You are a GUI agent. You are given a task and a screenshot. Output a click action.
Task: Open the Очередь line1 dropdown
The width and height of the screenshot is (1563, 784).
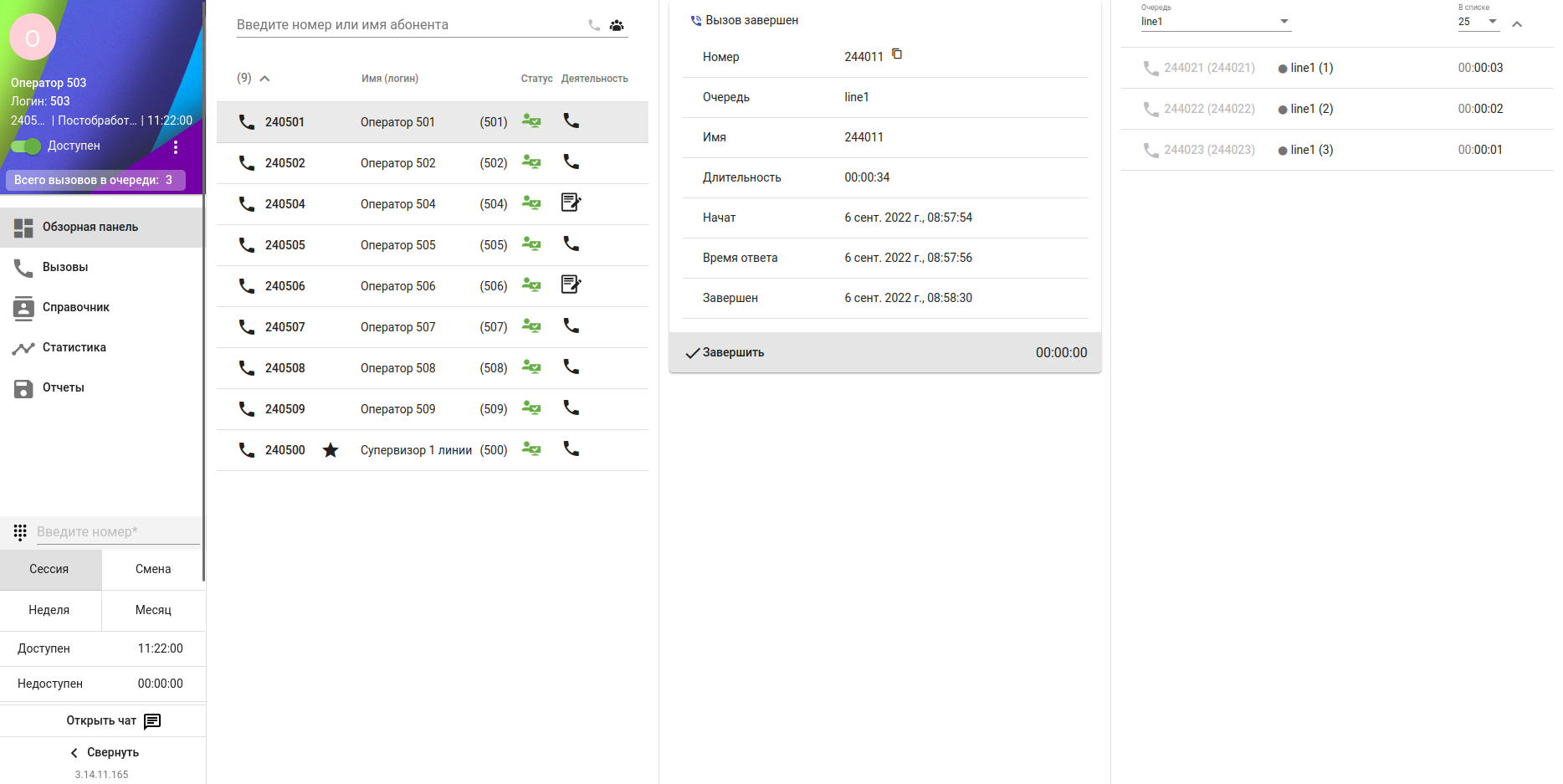point(1216,22)
